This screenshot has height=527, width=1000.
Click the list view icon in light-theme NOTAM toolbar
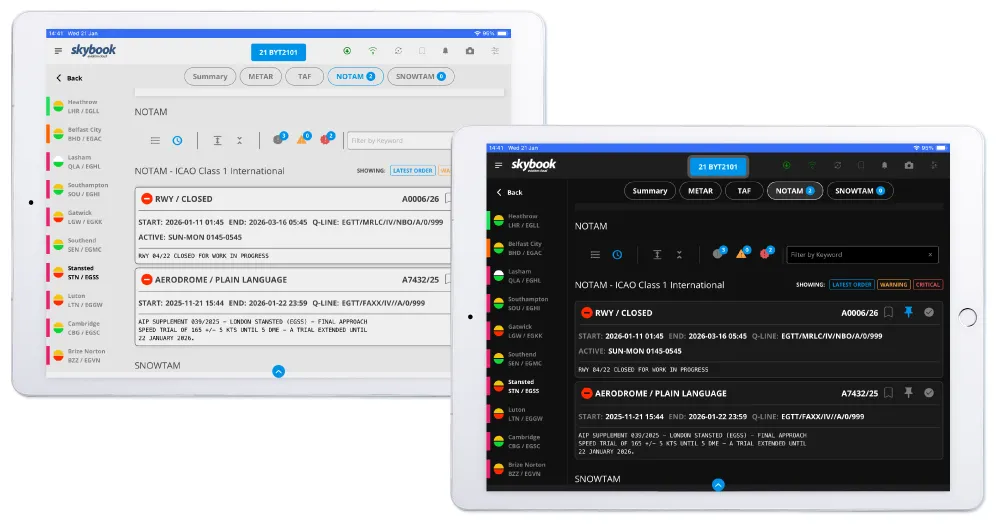(x=155, y=141)
